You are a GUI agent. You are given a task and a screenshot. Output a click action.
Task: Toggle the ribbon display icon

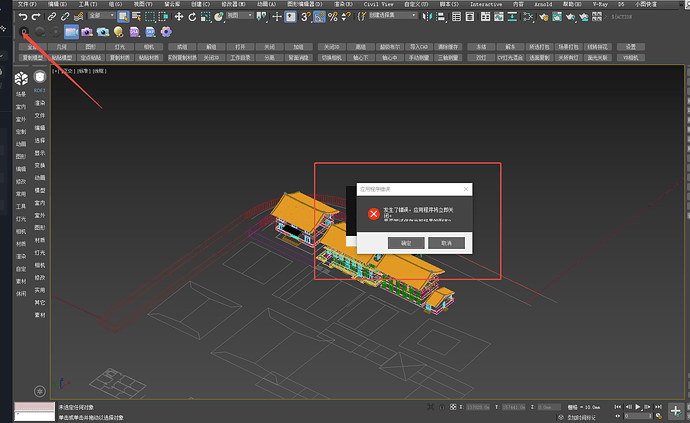coord(485,17)
